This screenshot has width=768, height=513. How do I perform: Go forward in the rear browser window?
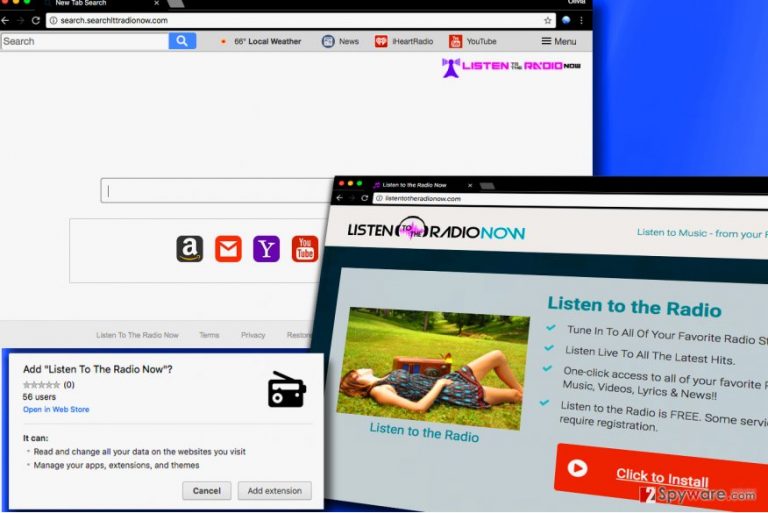21,21
